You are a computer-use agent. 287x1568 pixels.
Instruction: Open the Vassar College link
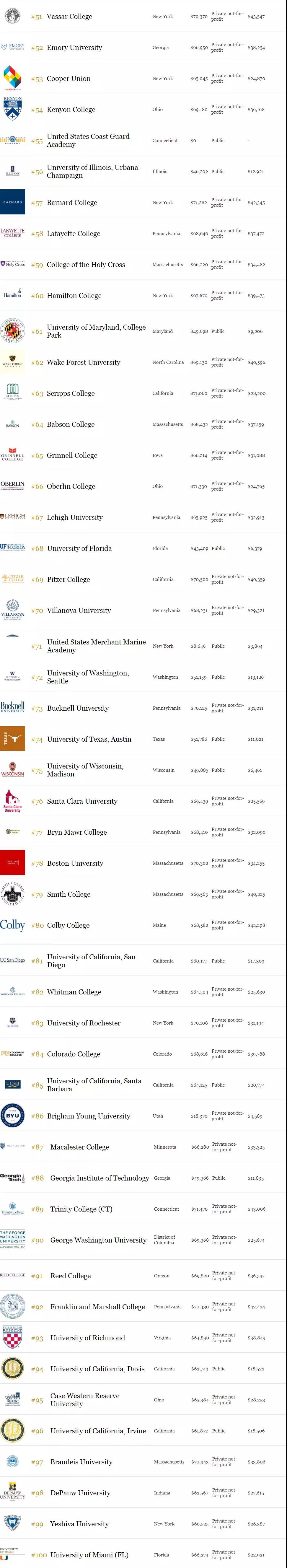pyautogui.click(x=69, y=17)
